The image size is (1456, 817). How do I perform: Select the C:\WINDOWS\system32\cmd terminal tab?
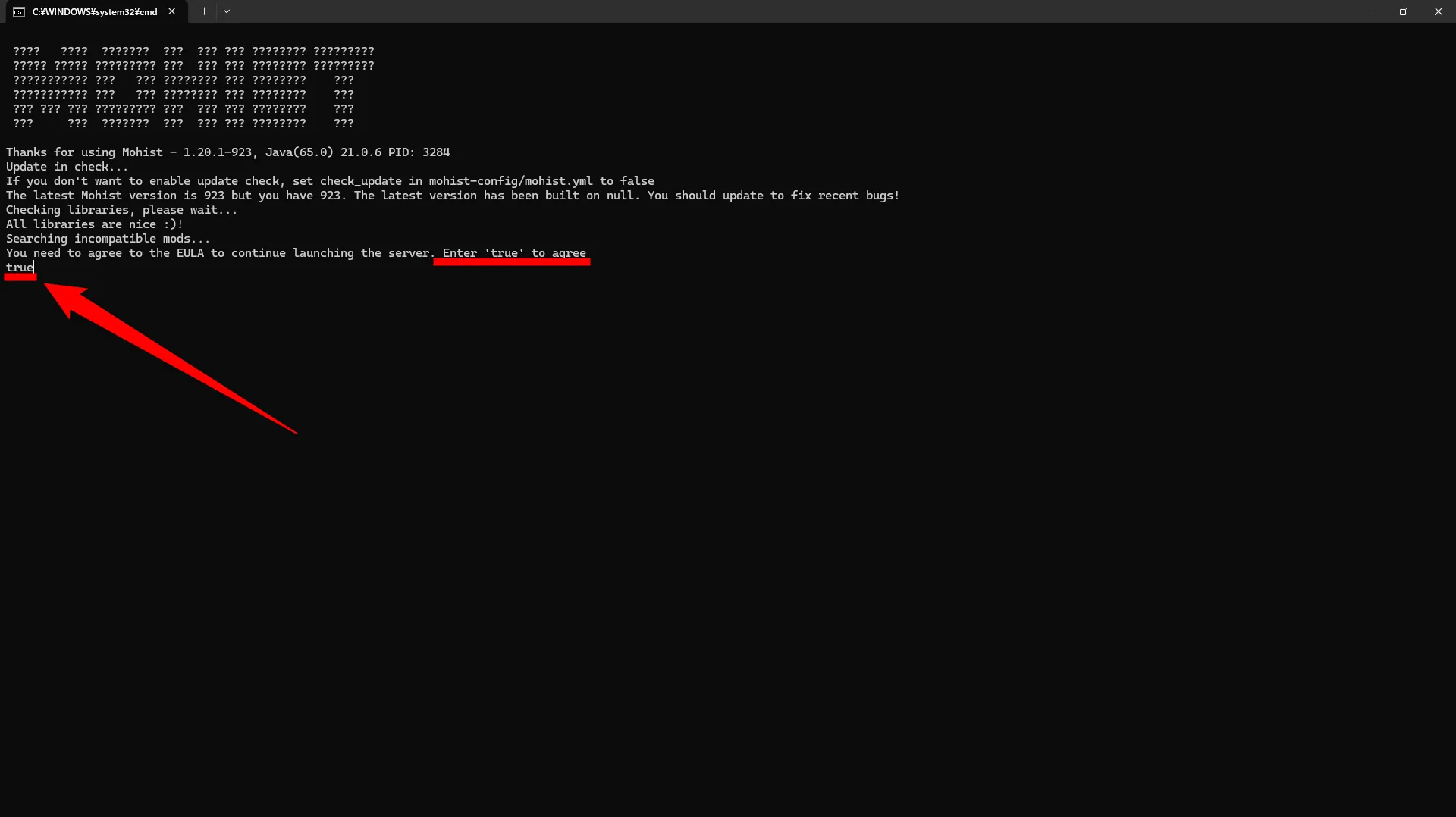96,11
